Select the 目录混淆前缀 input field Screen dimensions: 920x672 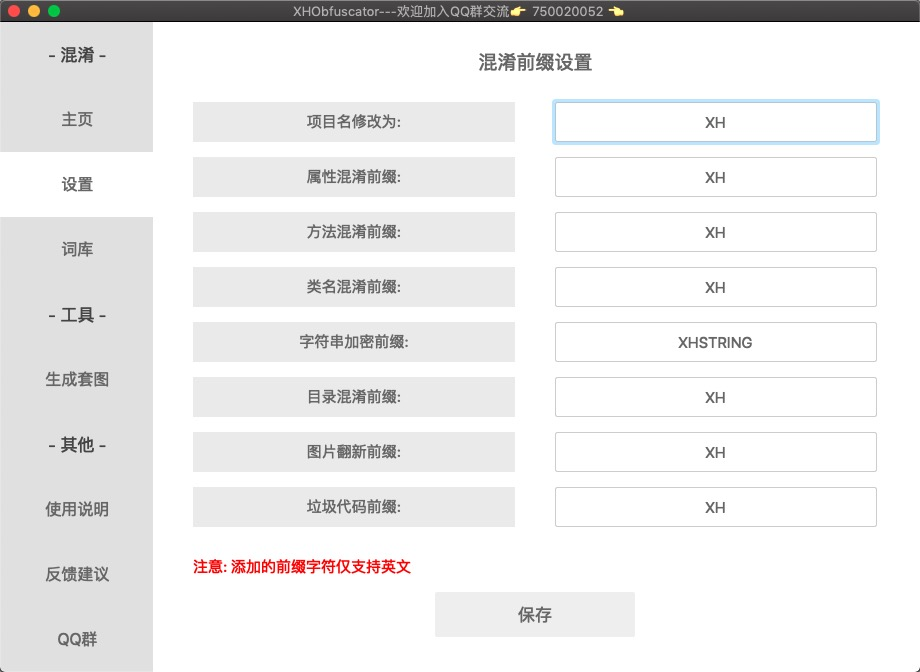[x=715, y=397]
